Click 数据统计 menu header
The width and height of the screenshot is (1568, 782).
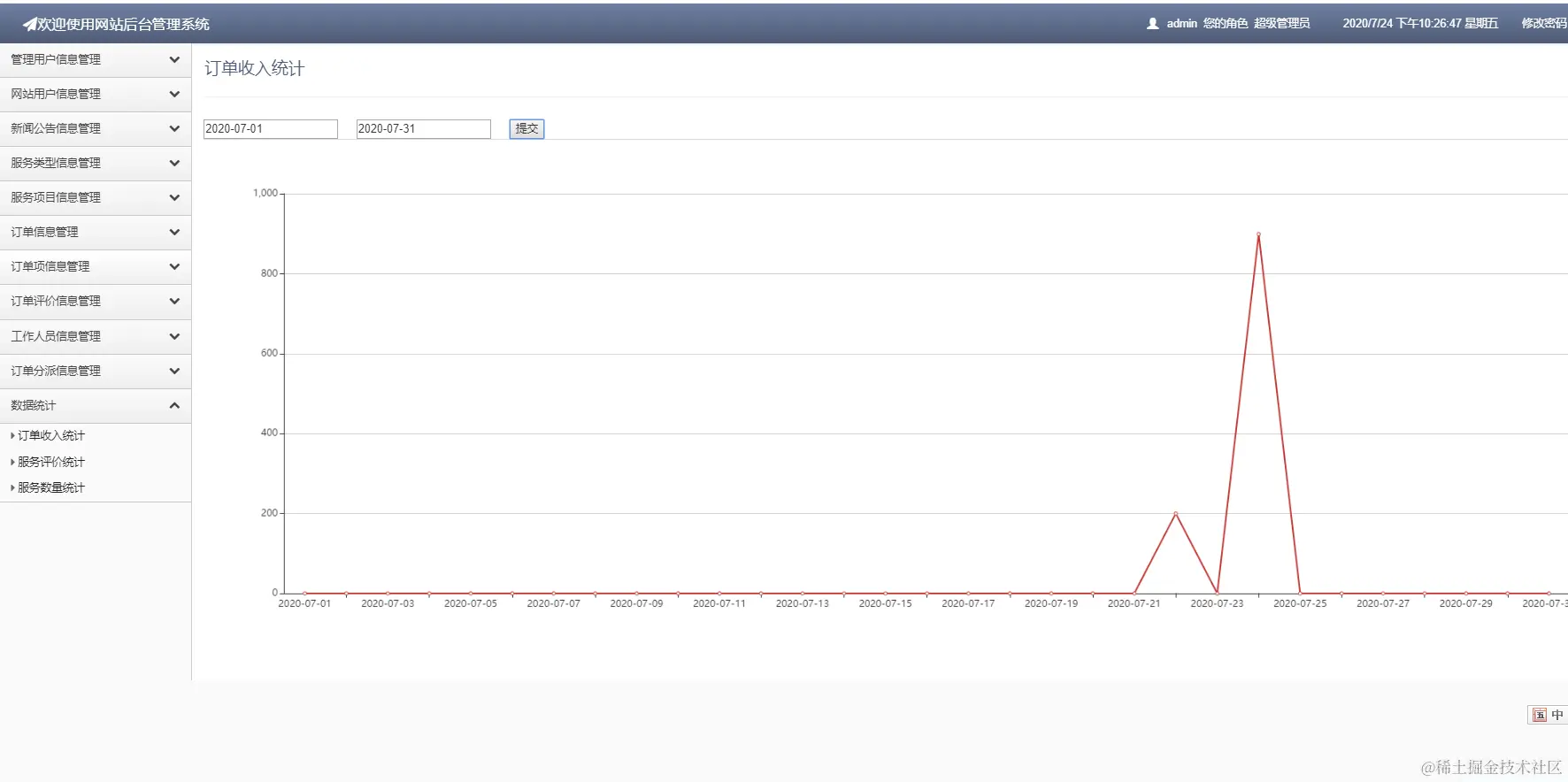(x=96, y=405)
